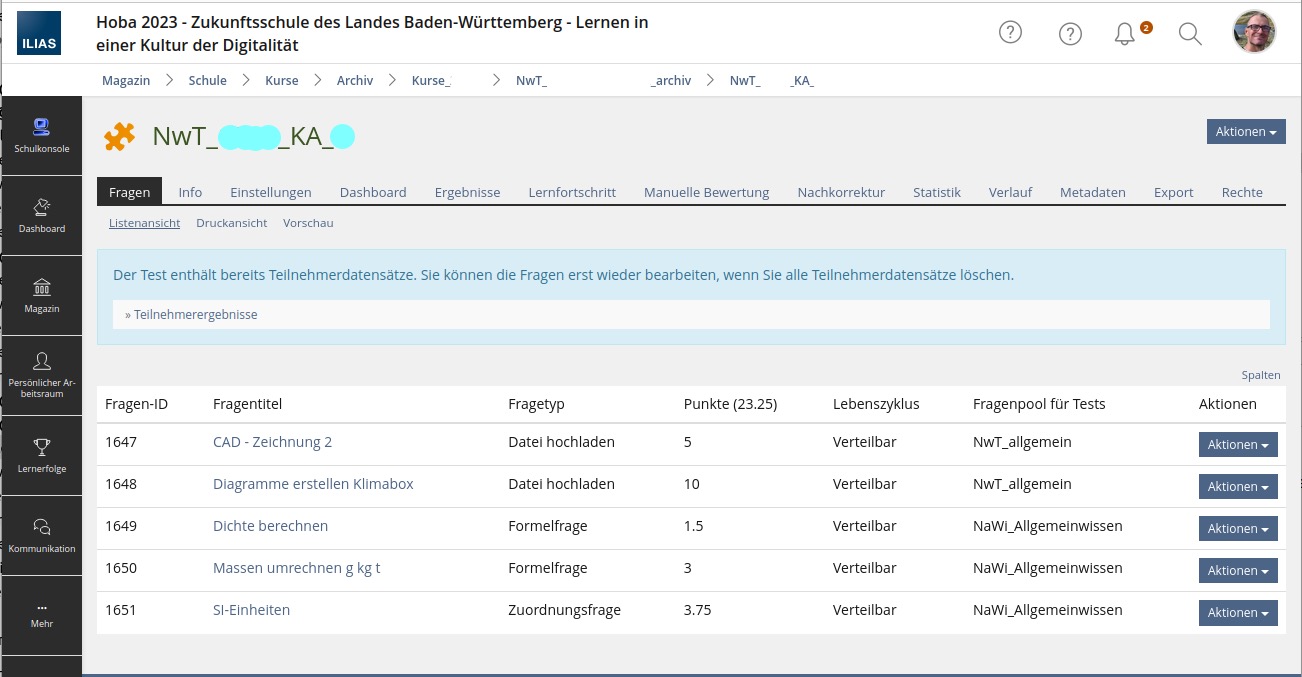Go to Dashboard in the sidebar

(42, 216)
